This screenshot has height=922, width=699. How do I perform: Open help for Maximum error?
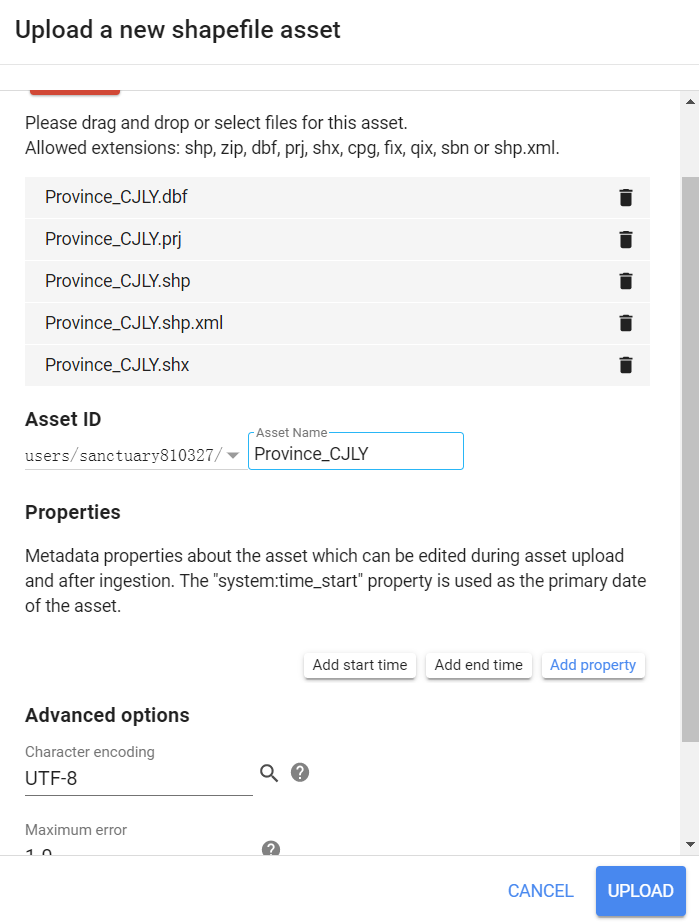pyautogui.click(x=271, y=848)
